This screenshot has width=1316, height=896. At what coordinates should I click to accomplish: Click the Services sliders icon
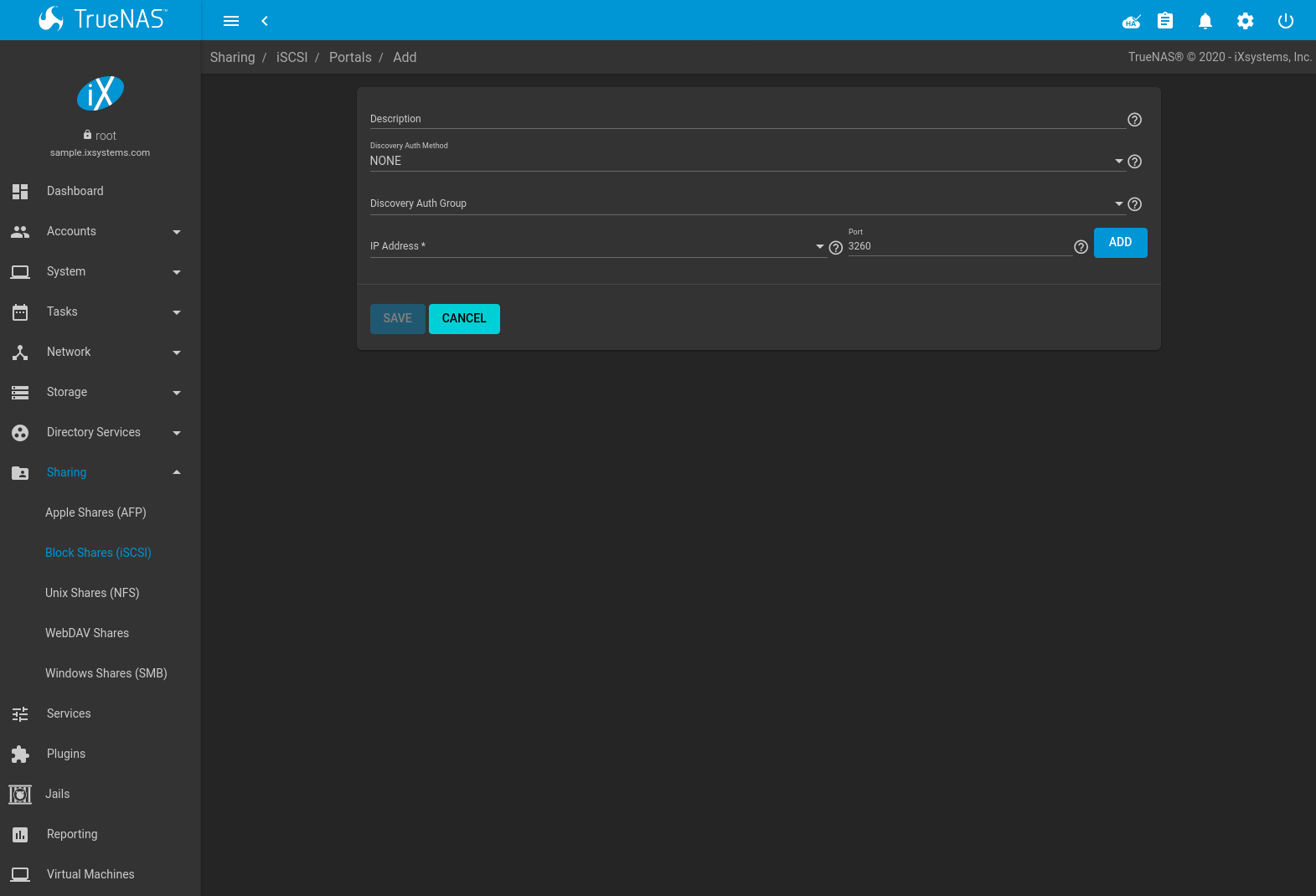[x=20, y=714]
